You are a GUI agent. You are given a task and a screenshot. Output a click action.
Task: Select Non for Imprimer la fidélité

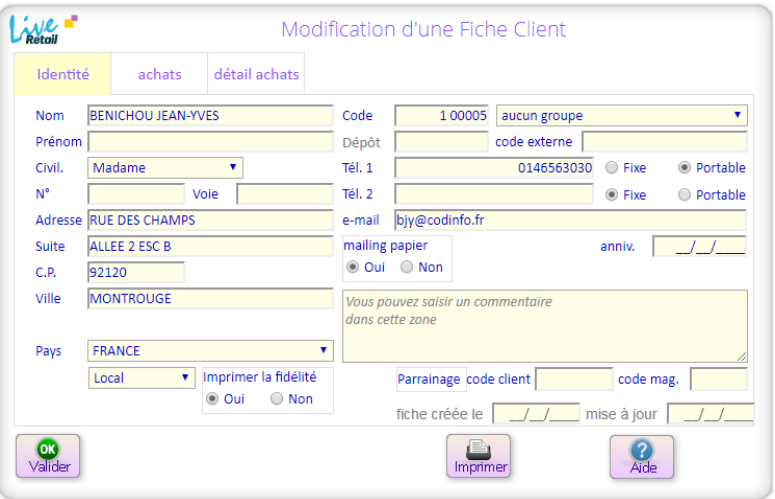[x=277, y=399]
